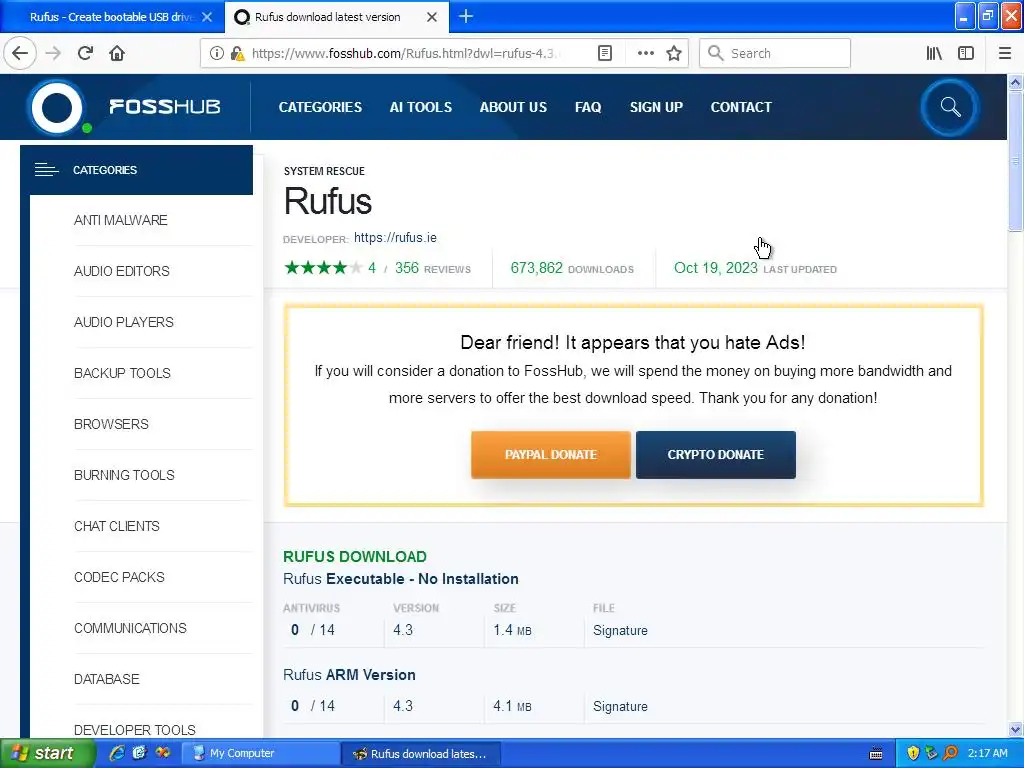Open Signature link for the 4.1 MB file
This screenshot has height=768, width=1024.
point(620,706)
